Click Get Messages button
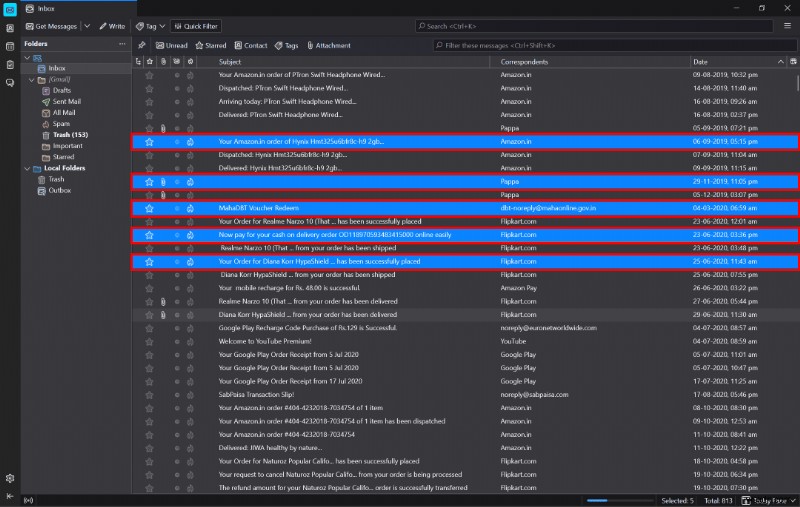 click(x=52, y=26)
